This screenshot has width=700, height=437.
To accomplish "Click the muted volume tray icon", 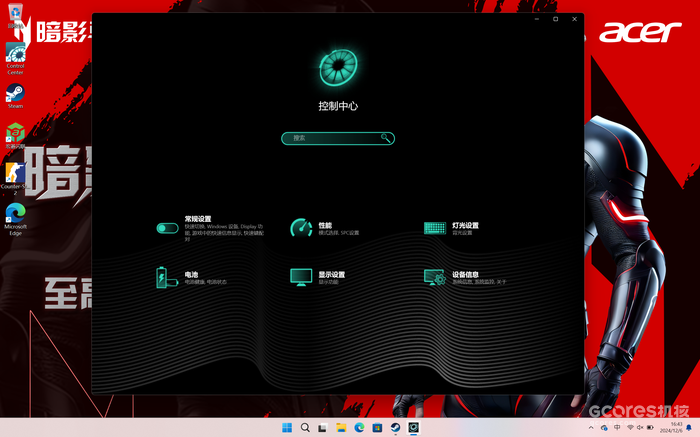I will coord(640,428).
